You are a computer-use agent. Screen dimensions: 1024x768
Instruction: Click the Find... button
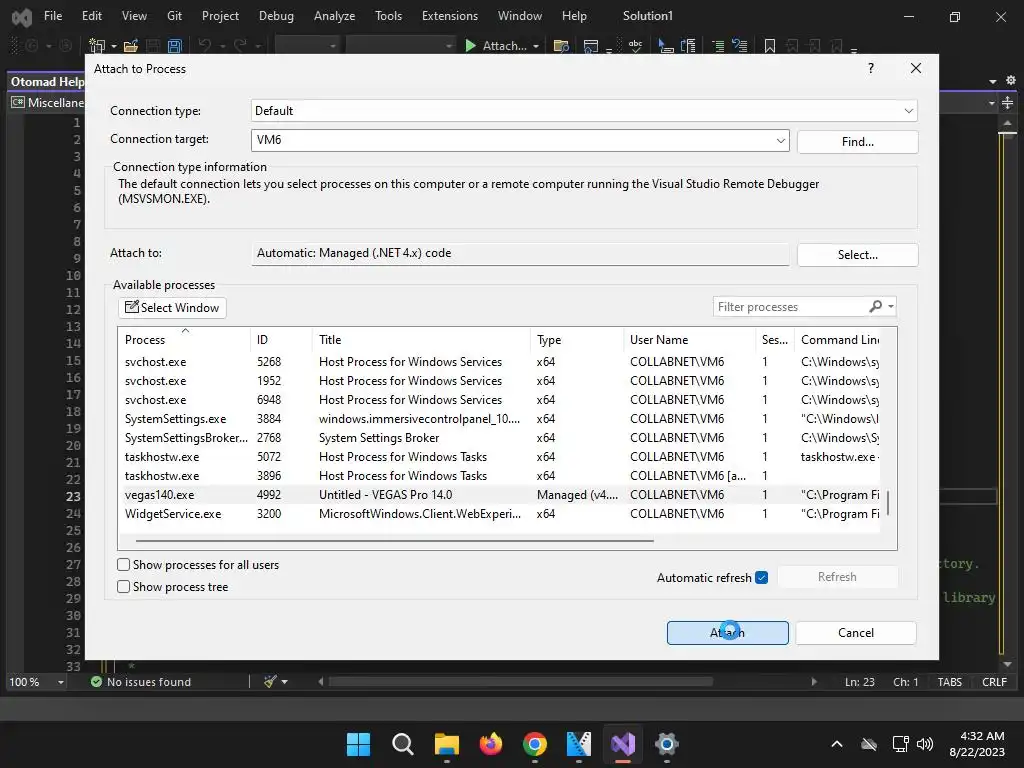(x=857, y=142)
